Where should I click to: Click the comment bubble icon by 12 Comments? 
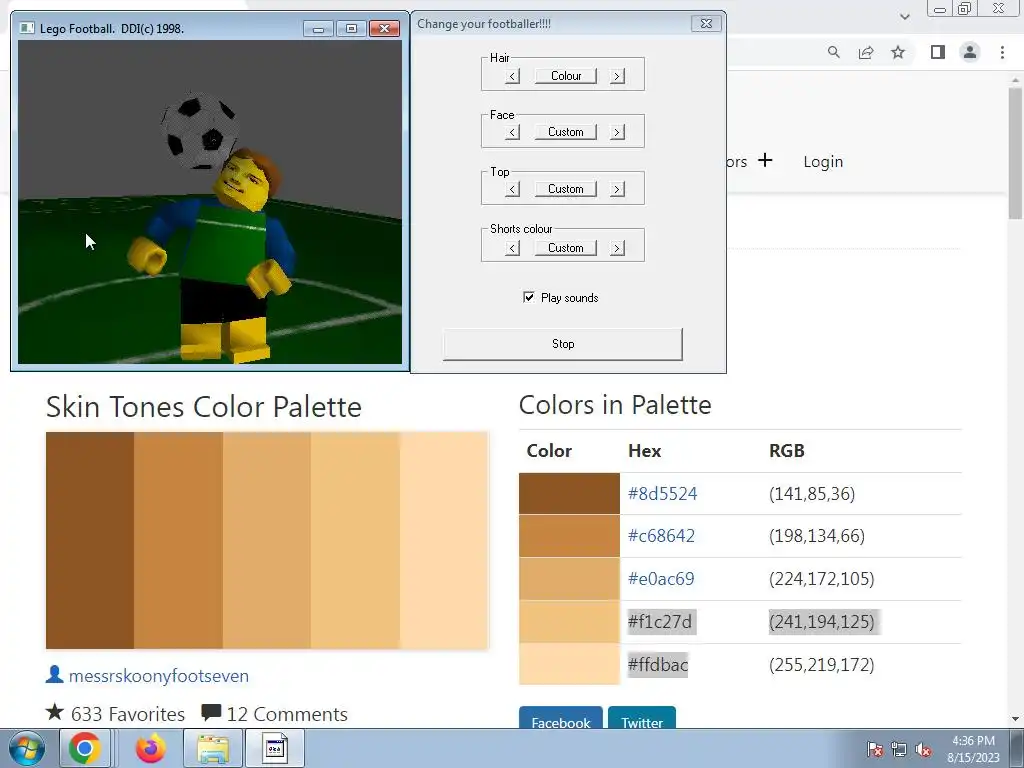(x=211, y=712)
